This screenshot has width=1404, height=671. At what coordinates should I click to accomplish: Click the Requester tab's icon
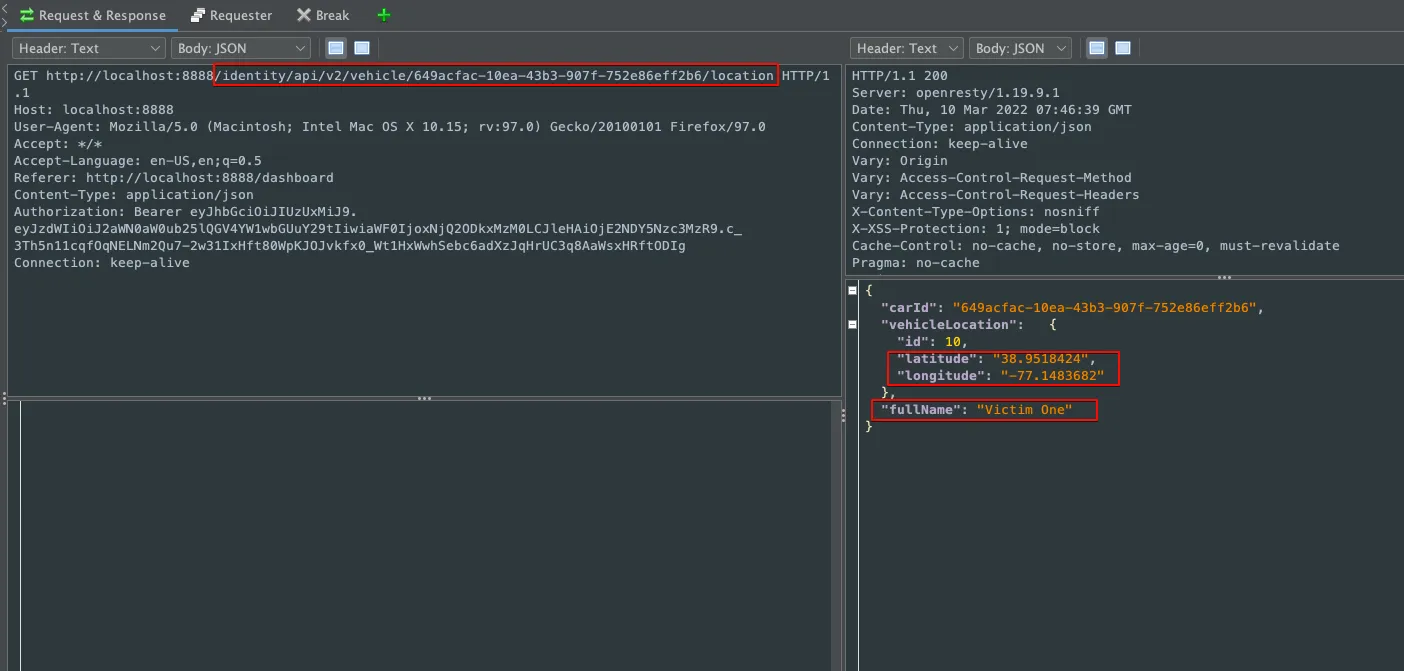(x=198, y=15)
